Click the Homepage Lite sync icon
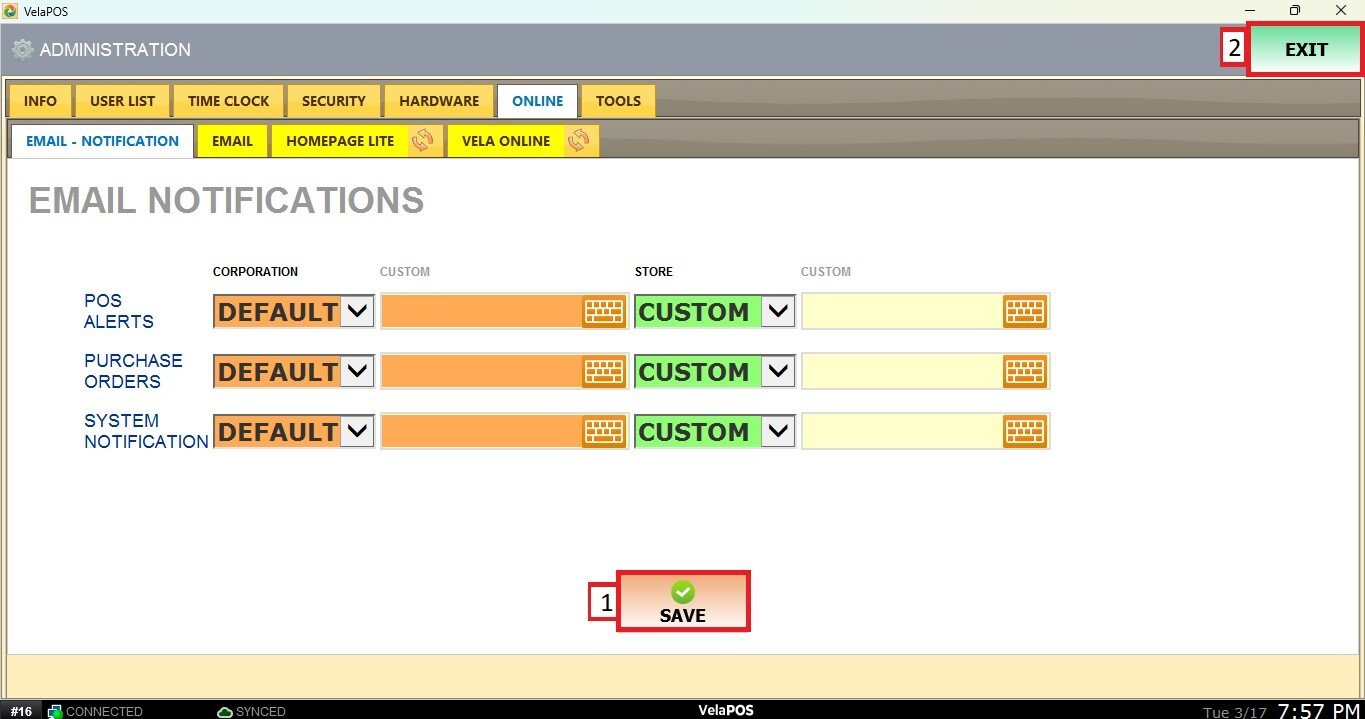This screenshot has height=719, width=1365. tap(422, 141)
